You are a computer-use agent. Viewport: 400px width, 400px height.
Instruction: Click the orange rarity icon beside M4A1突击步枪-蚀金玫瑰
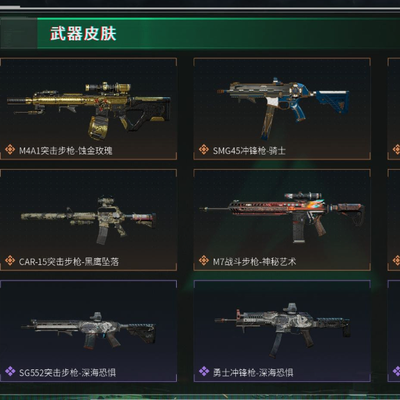click(x=10, y=149)
